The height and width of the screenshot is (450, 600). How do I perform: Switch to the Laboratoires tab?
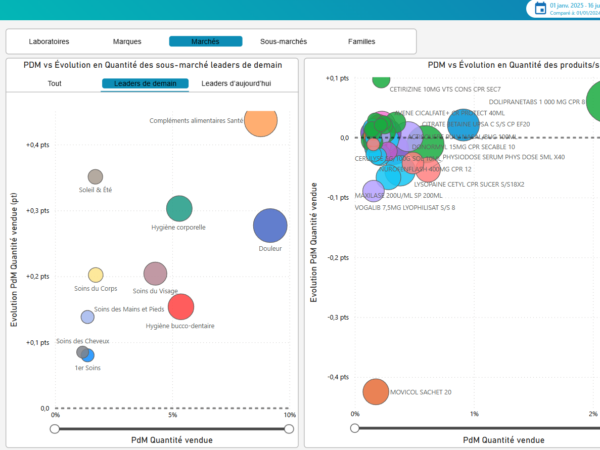point(49,41)
